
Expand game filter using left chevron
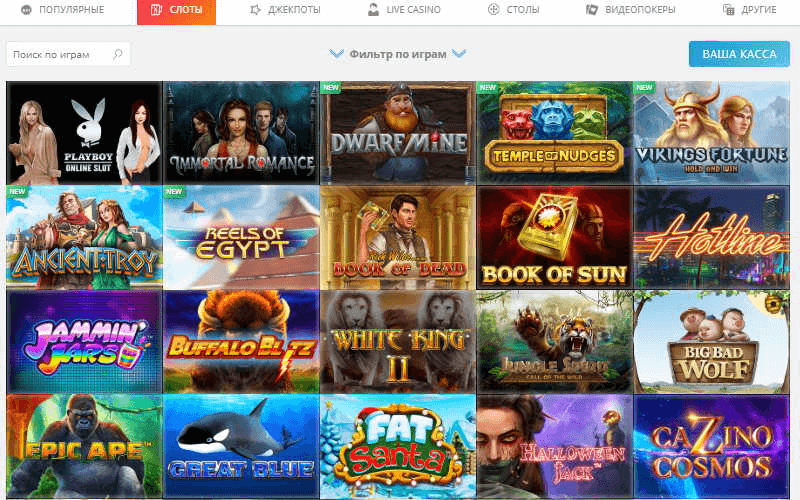[x=337, y=54]
